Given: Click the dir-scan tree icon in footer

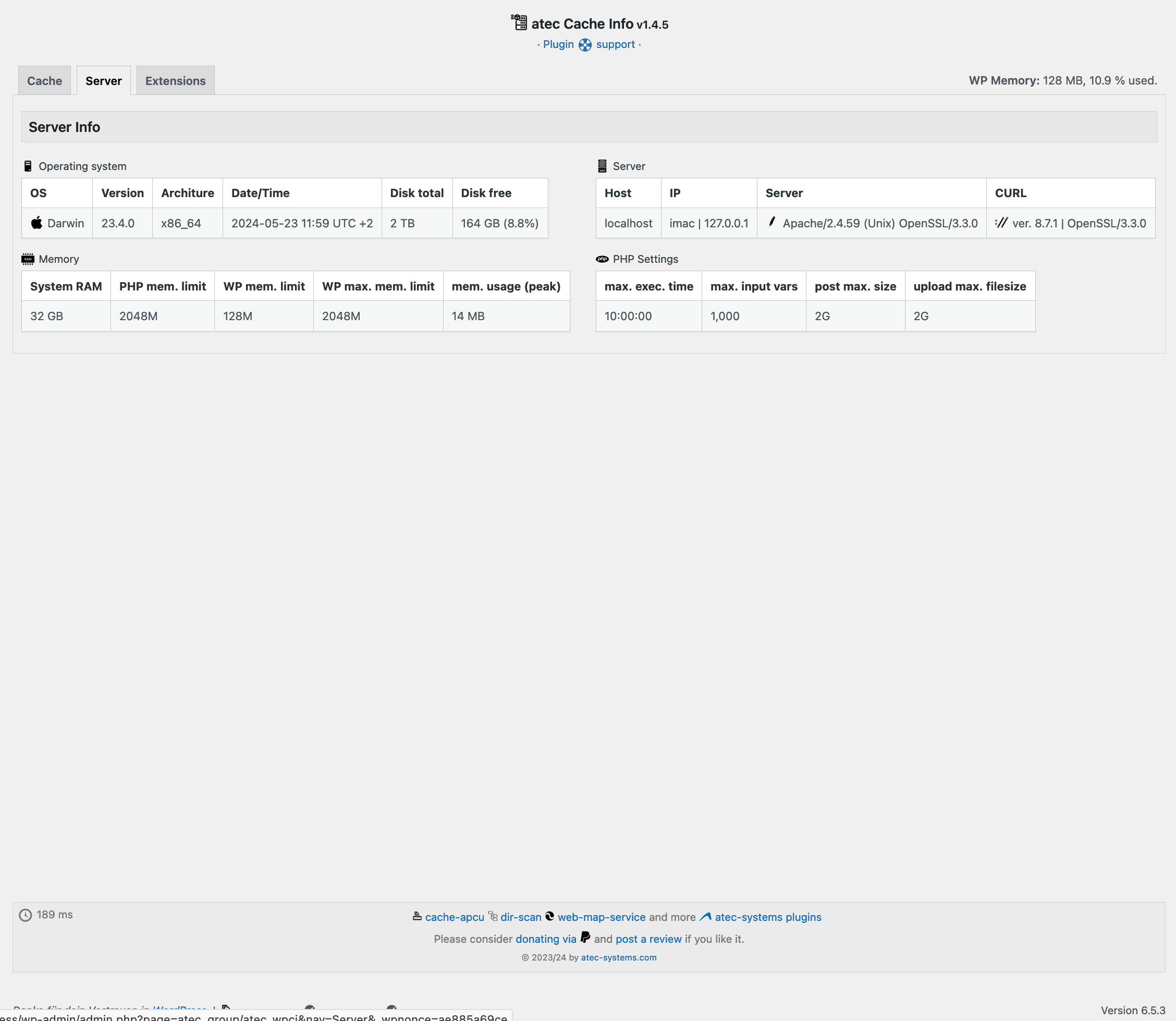Looking at the screenshot, I should coord(493,916).
